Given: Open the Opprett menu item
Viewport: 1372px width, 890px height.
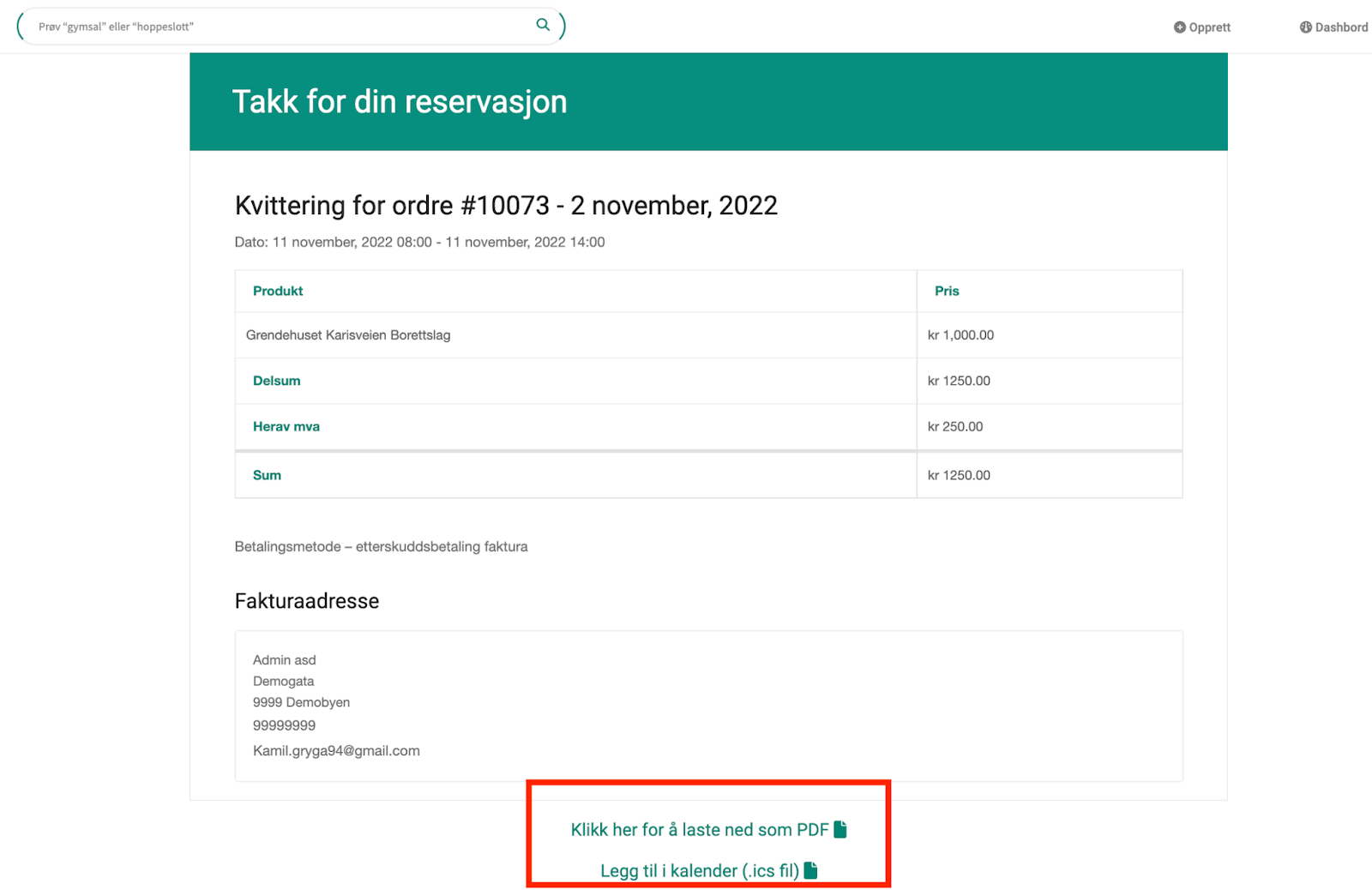Looking at the screenshot, I should click(x=1202, y=27).
